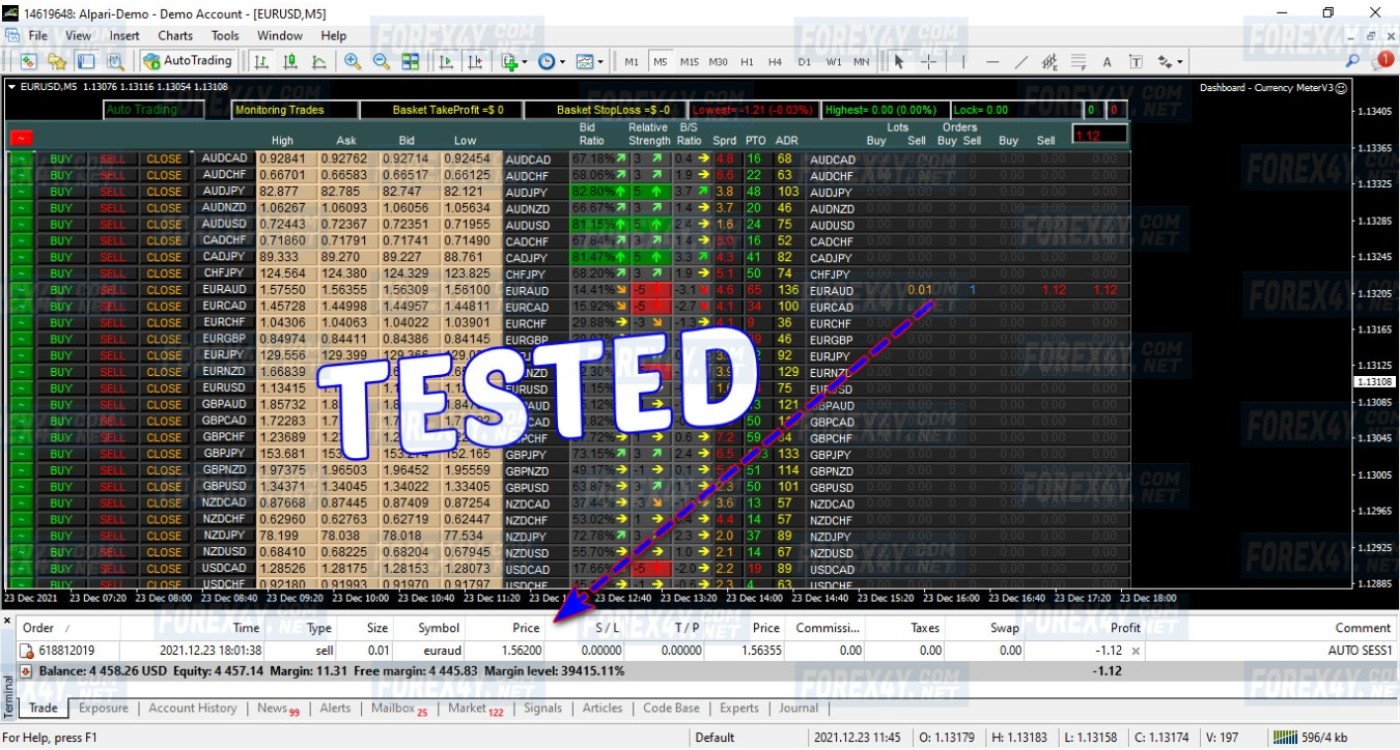Click the Tile Windows icon

(410, 62)
